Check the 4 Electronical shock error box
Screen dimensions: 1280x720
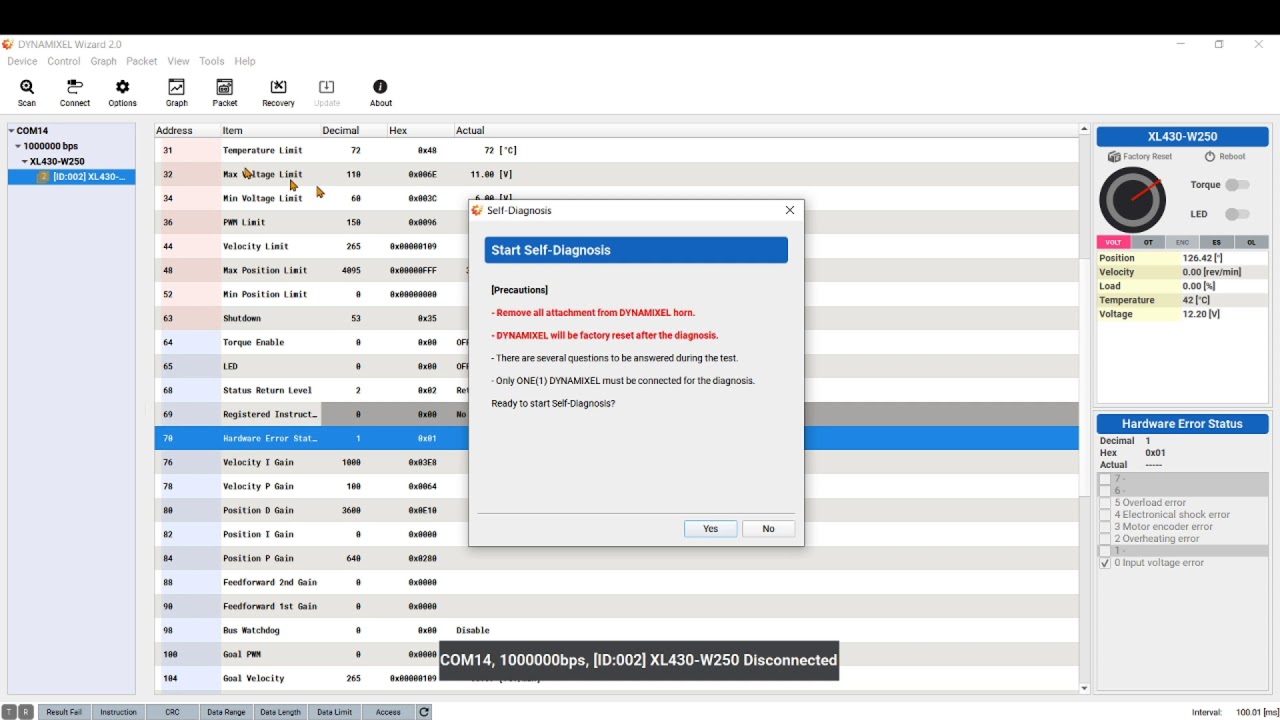coord(1105,515)
